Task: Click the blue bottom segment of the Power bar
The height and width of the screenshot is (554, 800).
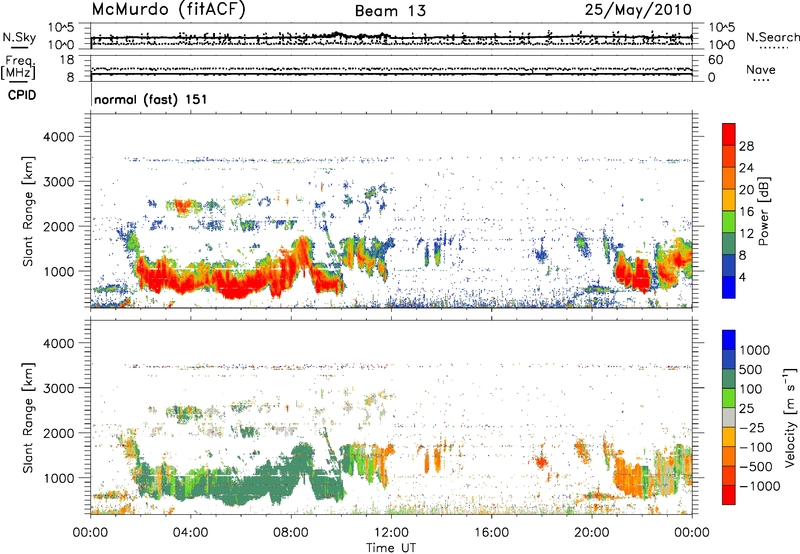Action: (729, 287)
